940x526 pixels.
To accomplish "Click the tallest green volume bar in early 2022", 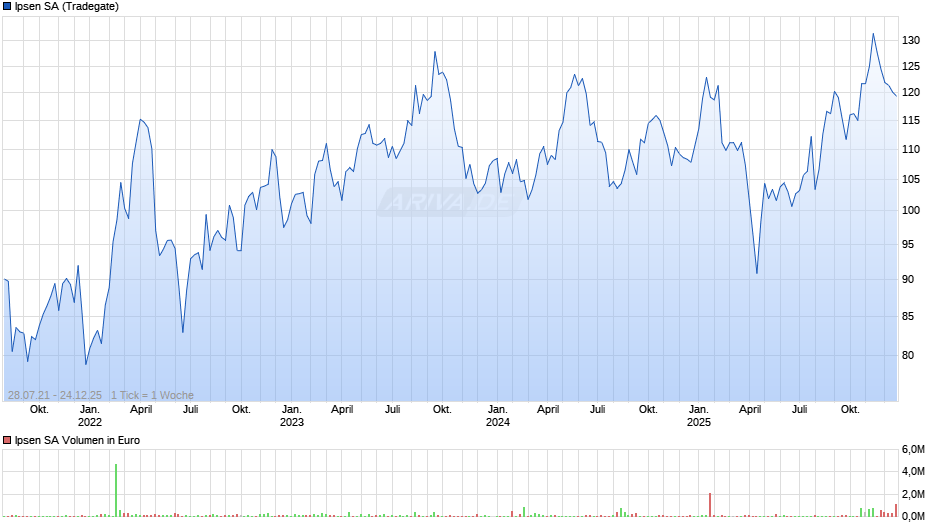I will (x=116, y=490).
